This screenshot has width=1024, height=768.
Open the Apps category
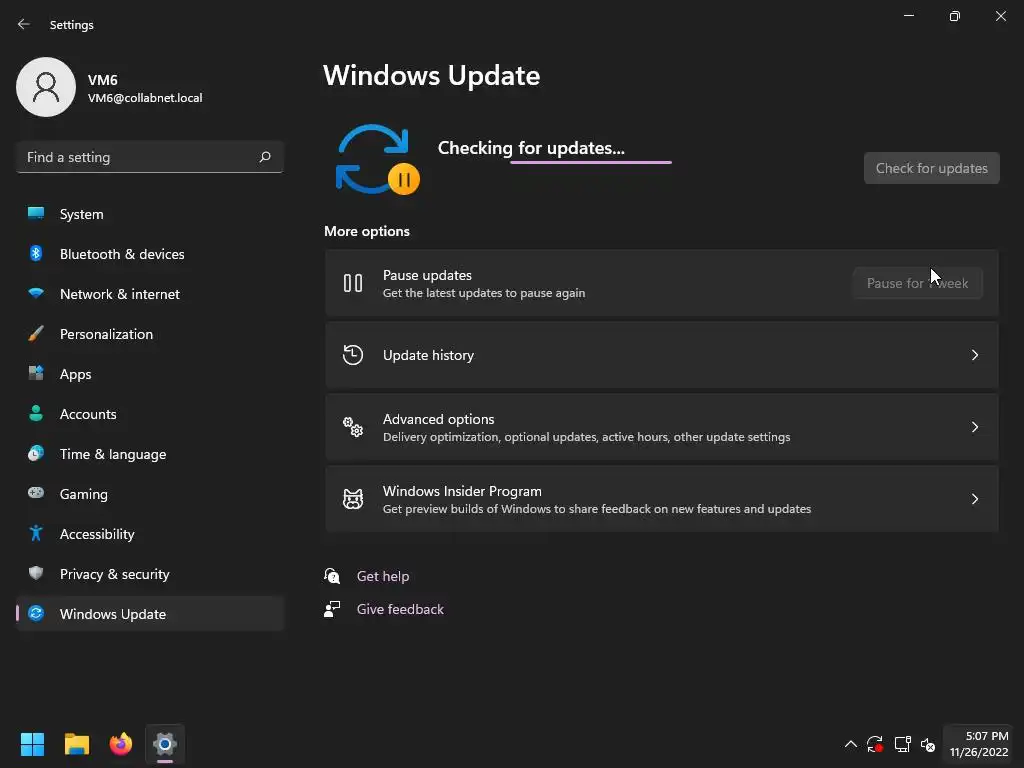click(150, 374)
